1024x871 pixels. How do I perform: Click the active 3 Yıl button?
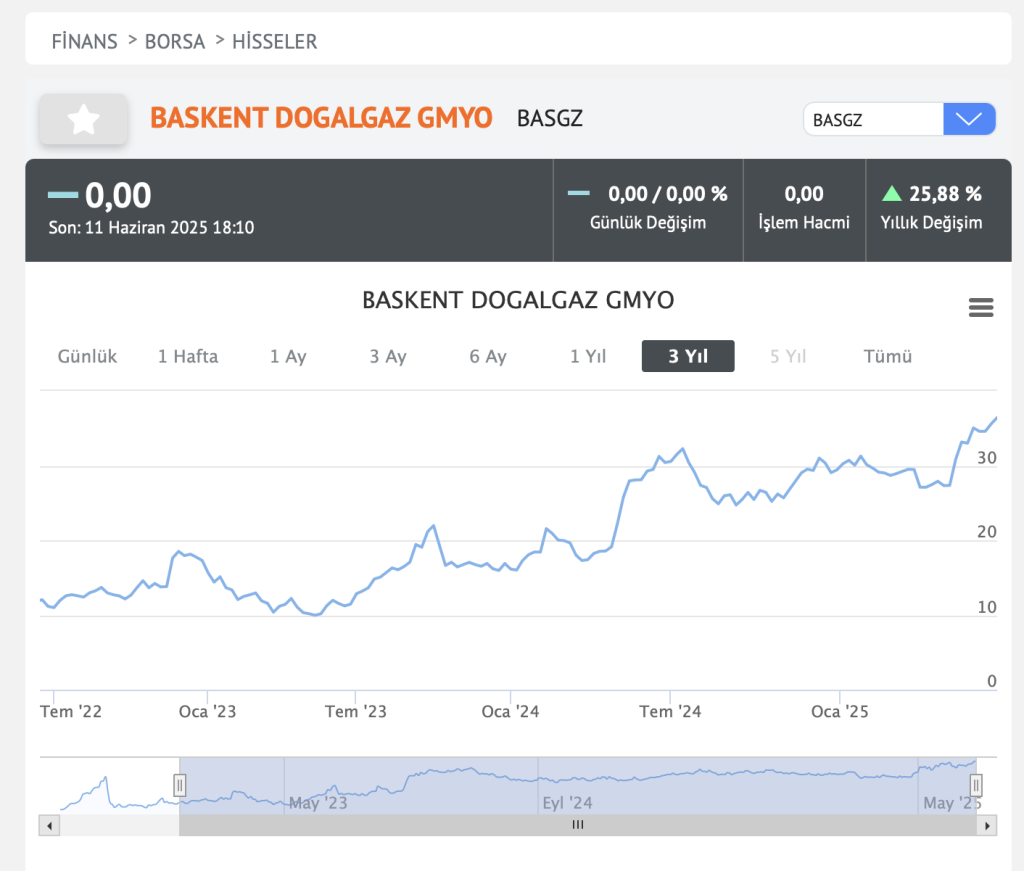coord(688,357)
